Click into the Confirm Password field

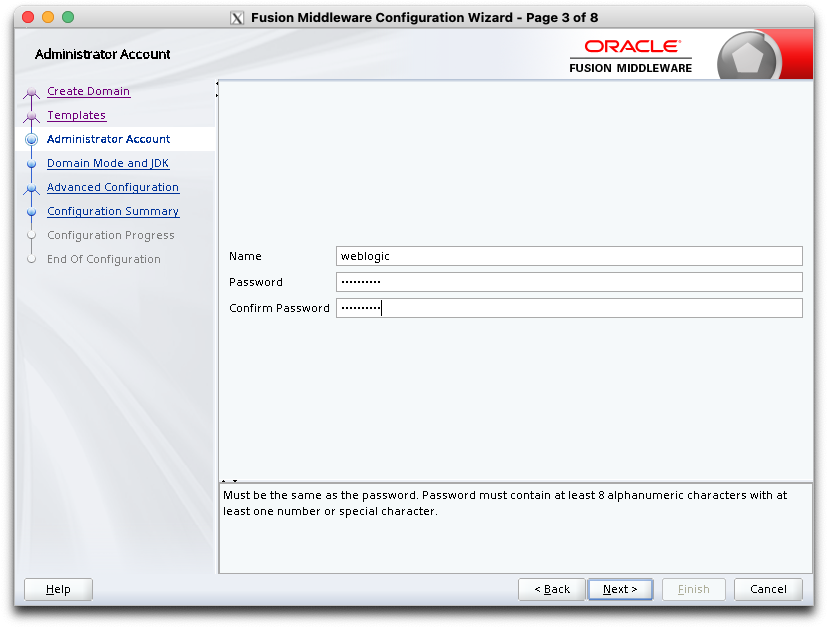coord(569,308)
